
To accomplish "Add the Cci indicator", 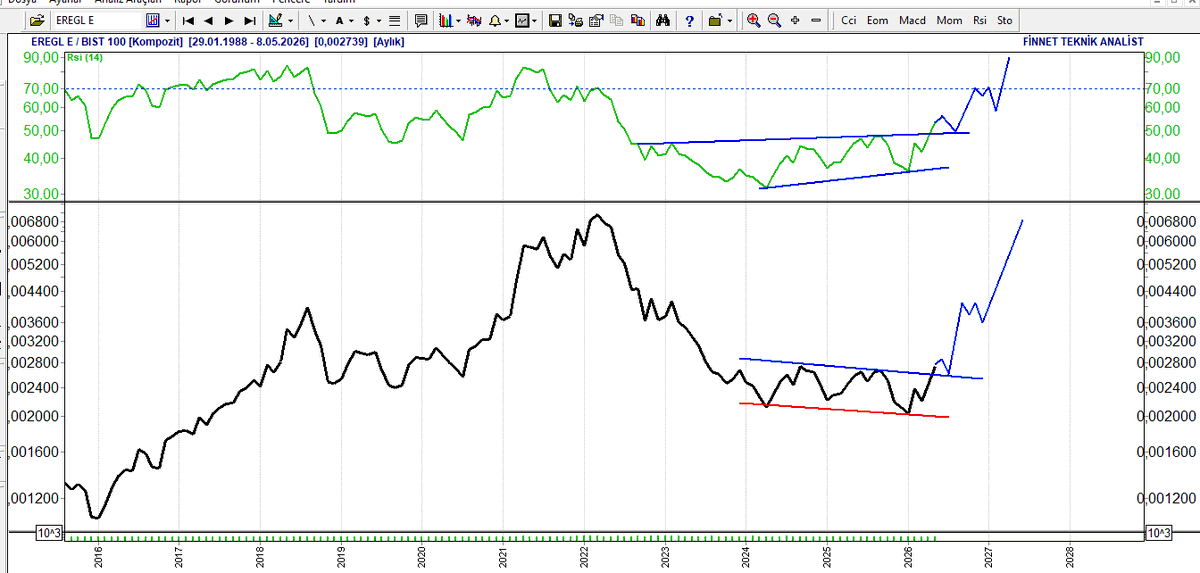I will tap(848, 20).
